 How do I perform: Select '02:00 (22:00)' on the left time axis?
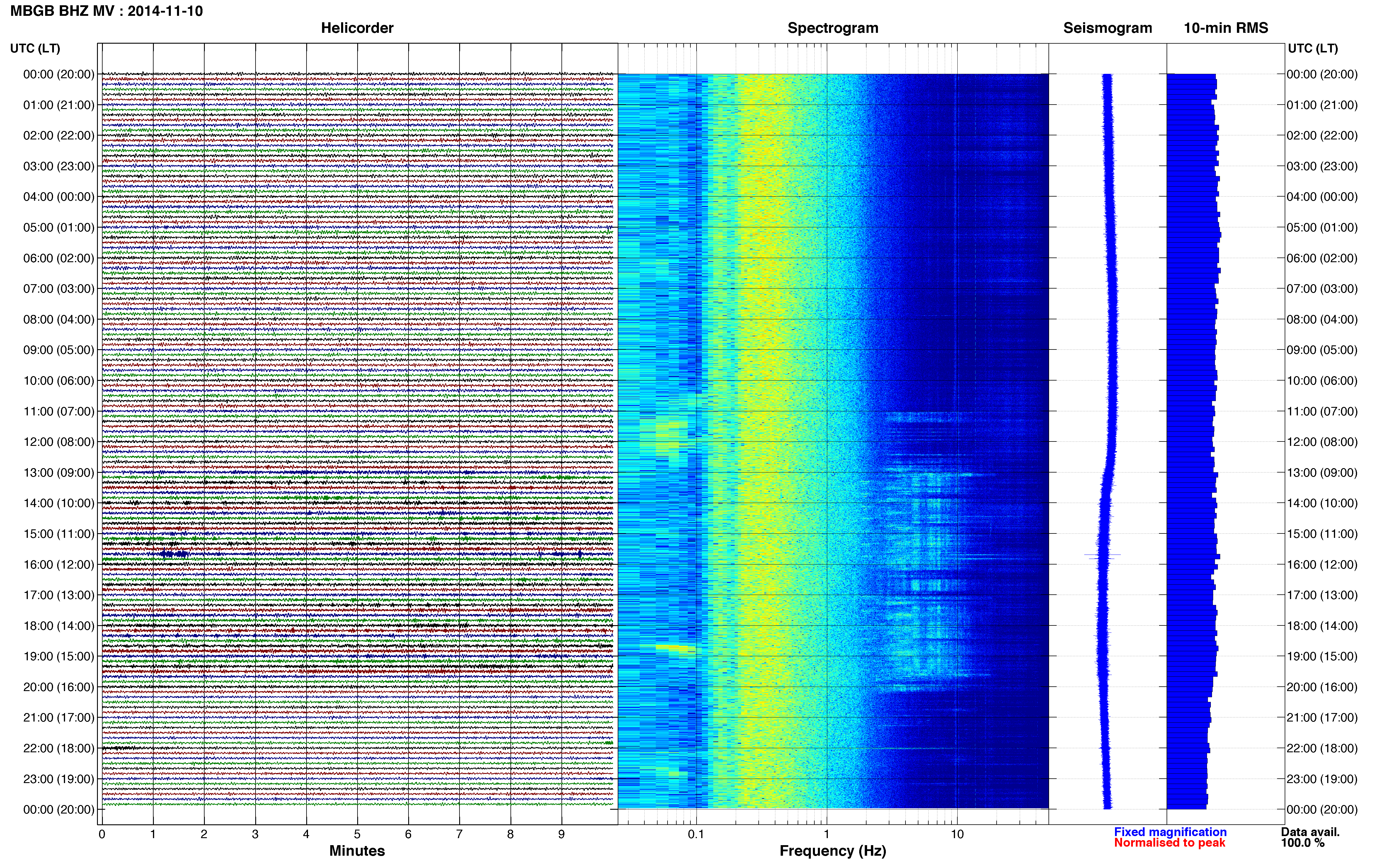59,135
